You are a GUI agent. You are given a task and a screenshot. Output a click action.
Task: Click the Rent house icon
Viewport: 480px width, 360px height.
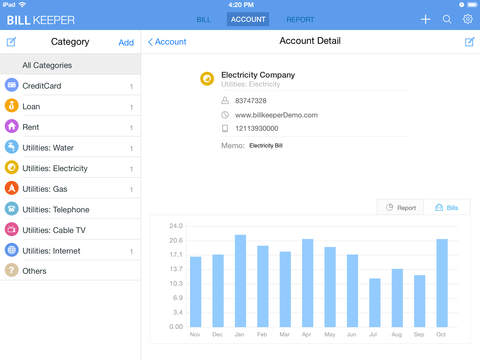click(x=12, y=126)
